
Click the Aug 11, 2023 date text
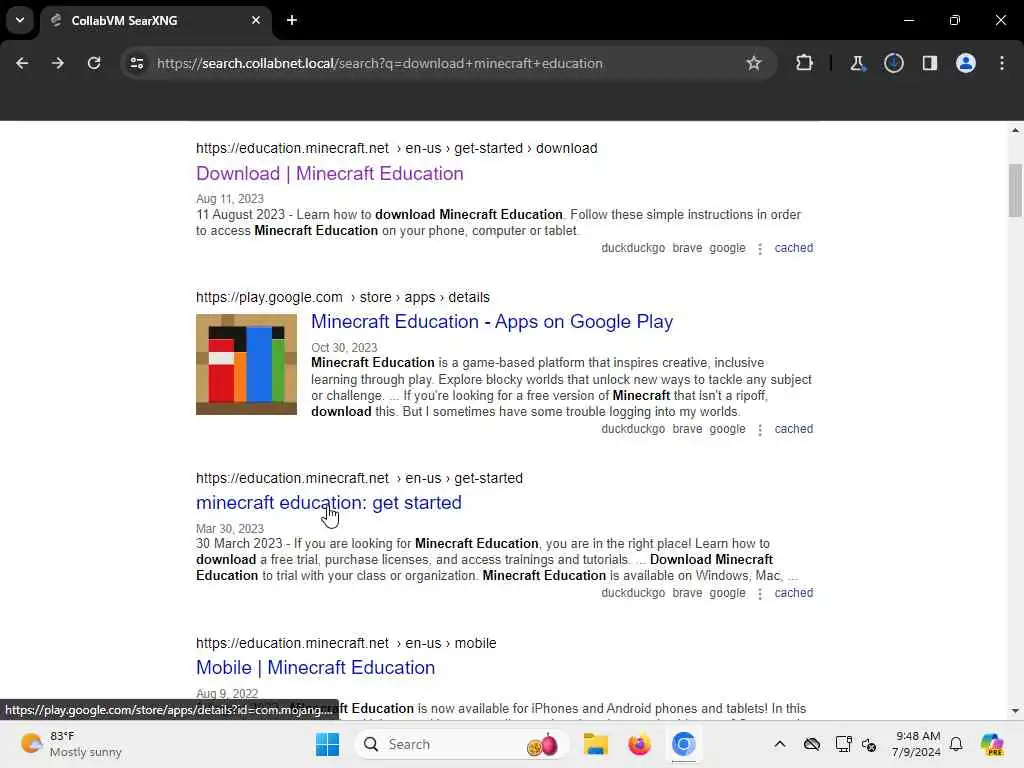[x=230, y=199]
